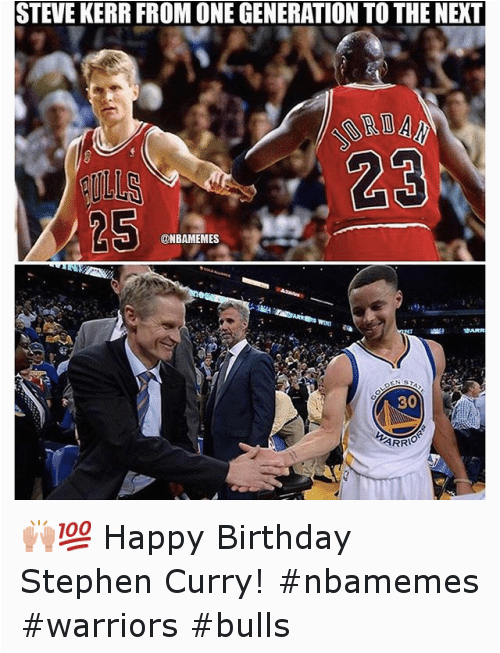500x653 pixels.
Task: Click the number 30 on white jersey
Action: [405, 402]
